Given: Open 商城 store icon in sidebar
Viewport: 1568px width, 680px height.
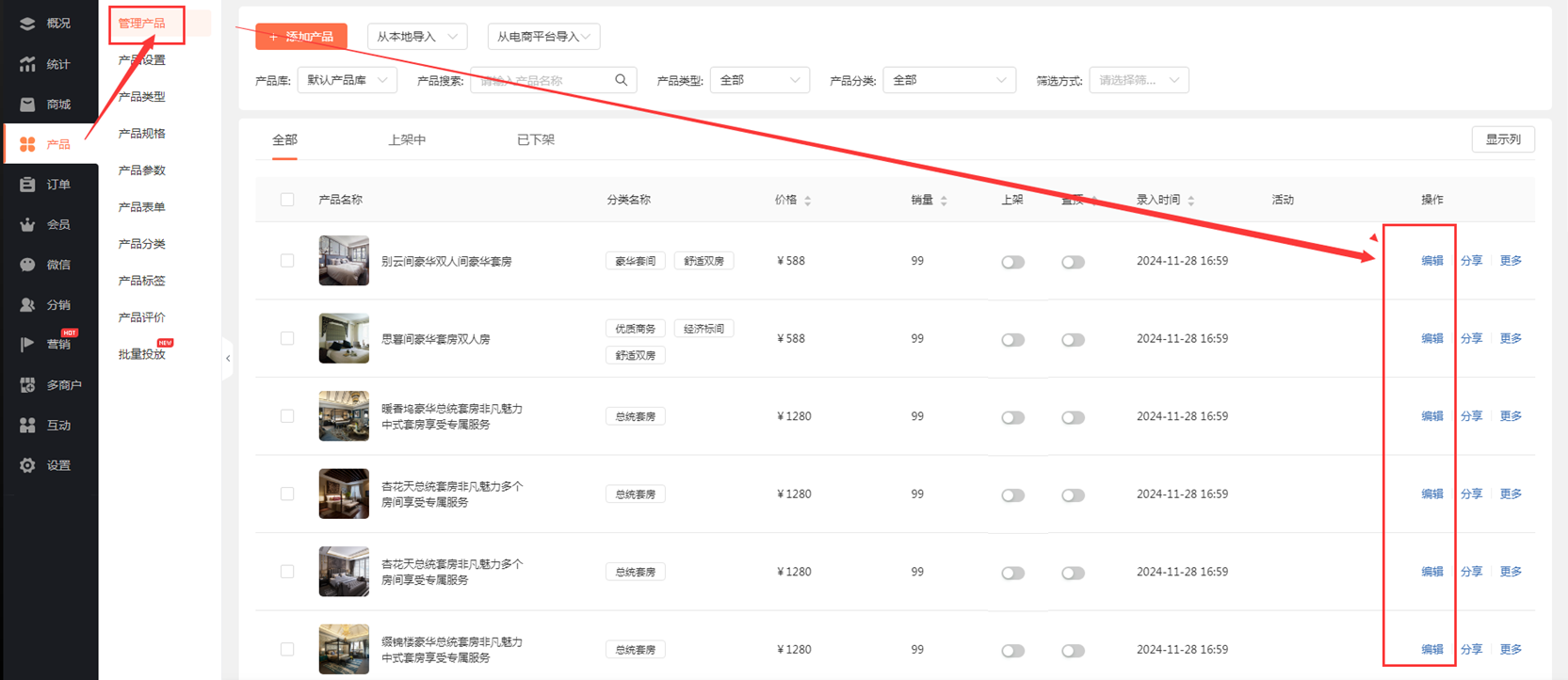Looking at the screenshot, I should 27,105.
